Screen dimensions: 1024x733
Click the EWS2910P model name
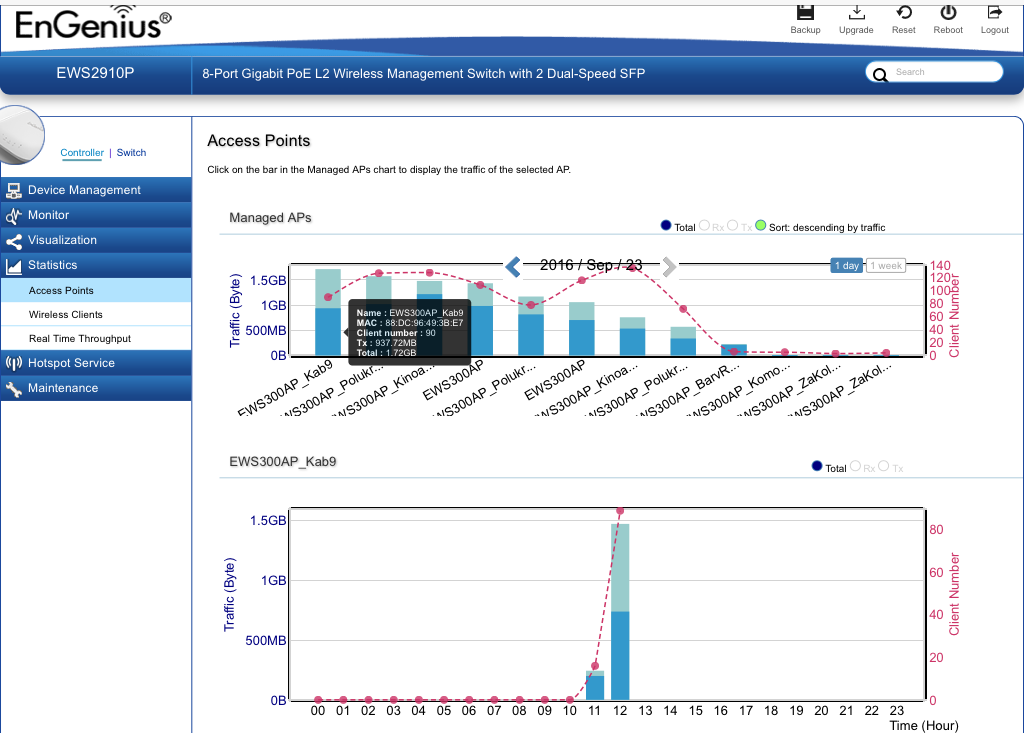click(x=95, y=73)
